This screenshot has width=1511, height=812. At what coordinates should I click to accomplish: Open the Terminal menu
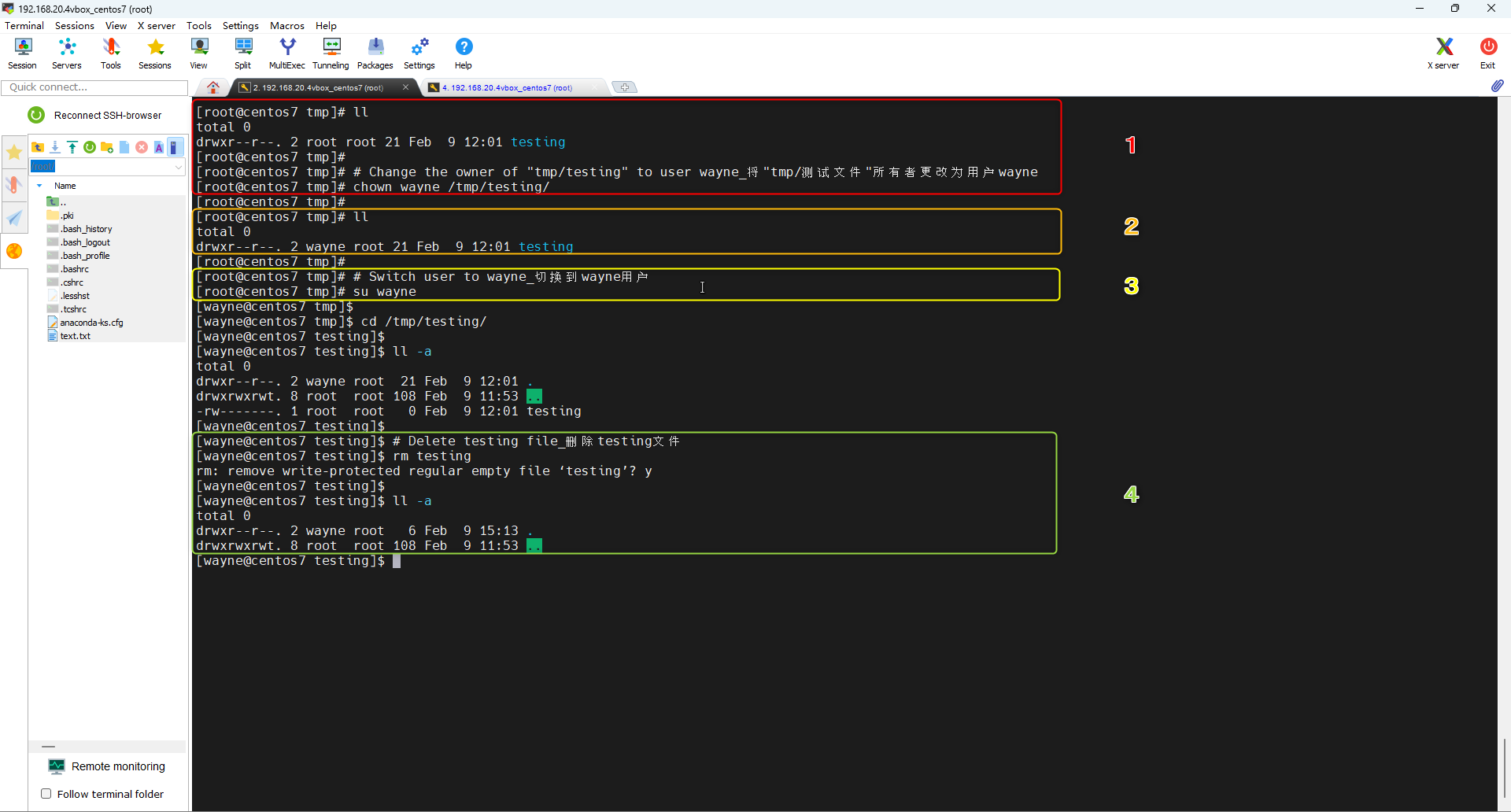pyautogui.click(x=24, y=26)
